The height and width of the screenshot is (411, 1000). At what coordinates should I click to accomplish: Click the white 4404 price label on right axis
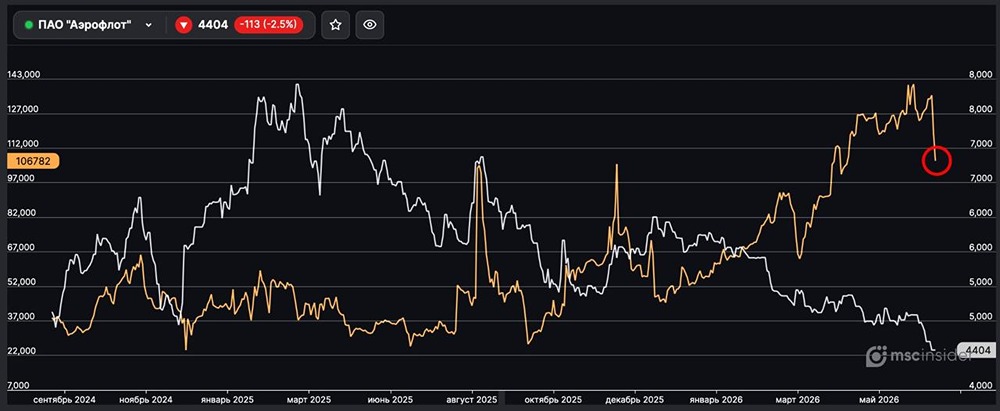click(x=976, y=350)
